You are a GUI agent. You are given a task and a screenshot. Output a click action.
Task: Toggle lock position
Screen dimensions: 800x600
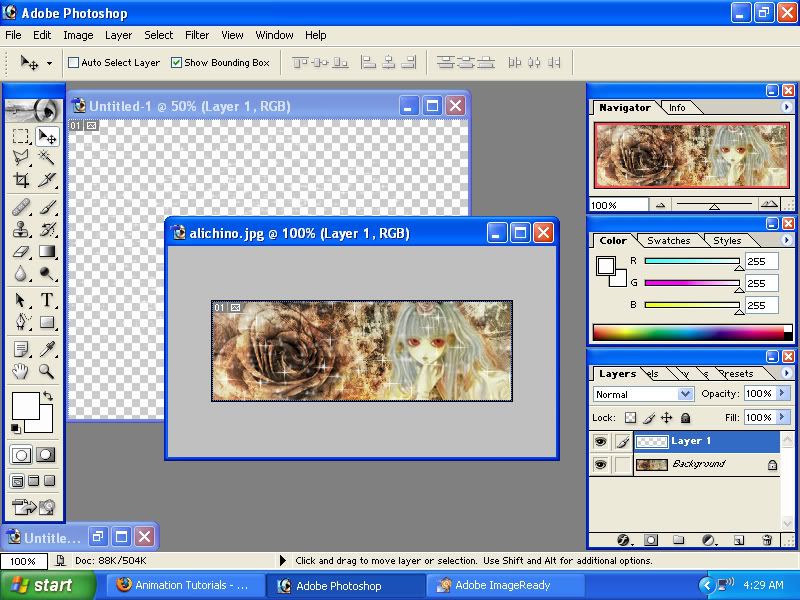[666, 418]
